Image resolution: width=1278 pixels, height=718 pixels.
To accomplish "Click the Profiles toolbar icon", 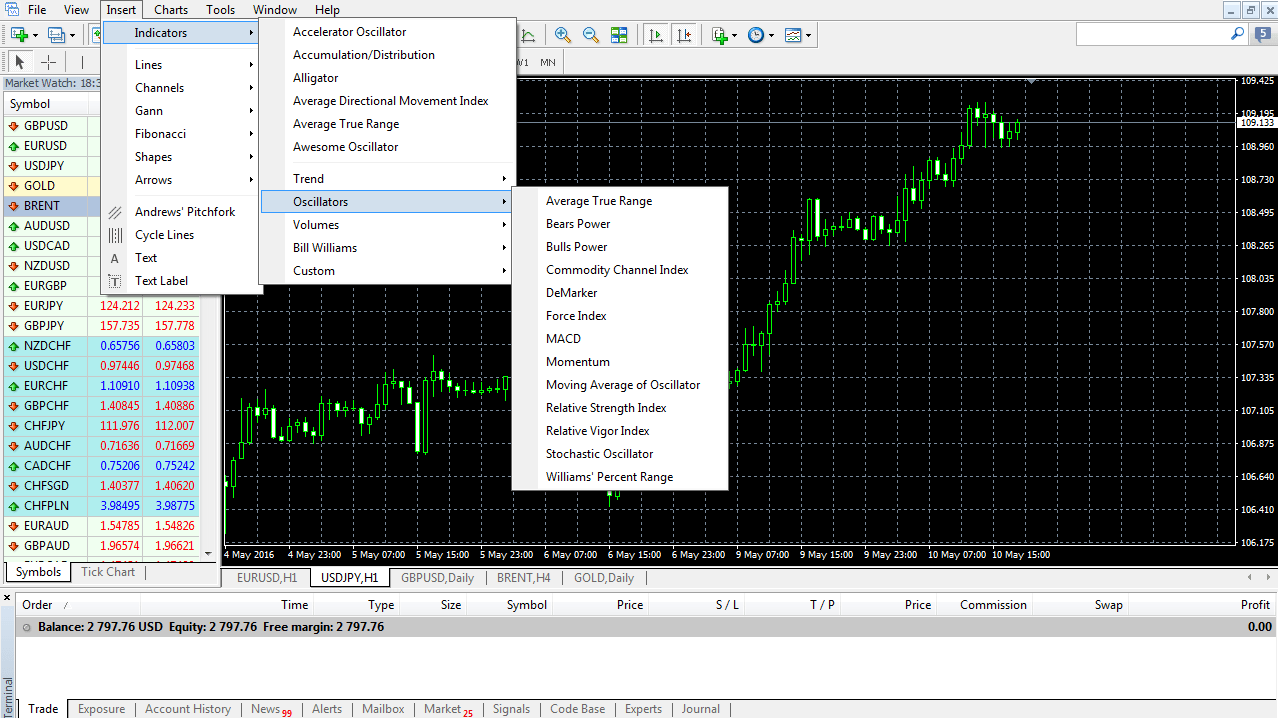I will 56,35.
